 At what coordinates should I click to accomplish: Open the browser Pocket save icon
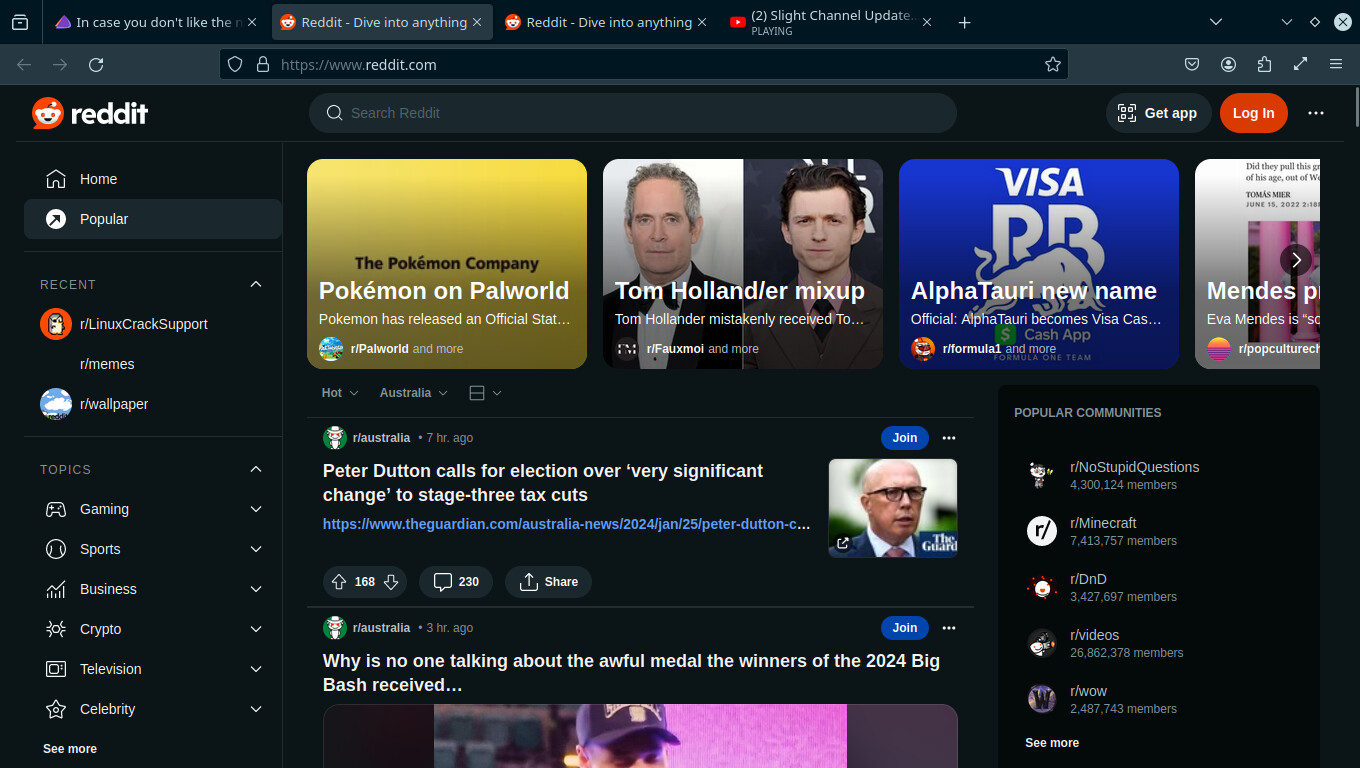(1192, 64)
